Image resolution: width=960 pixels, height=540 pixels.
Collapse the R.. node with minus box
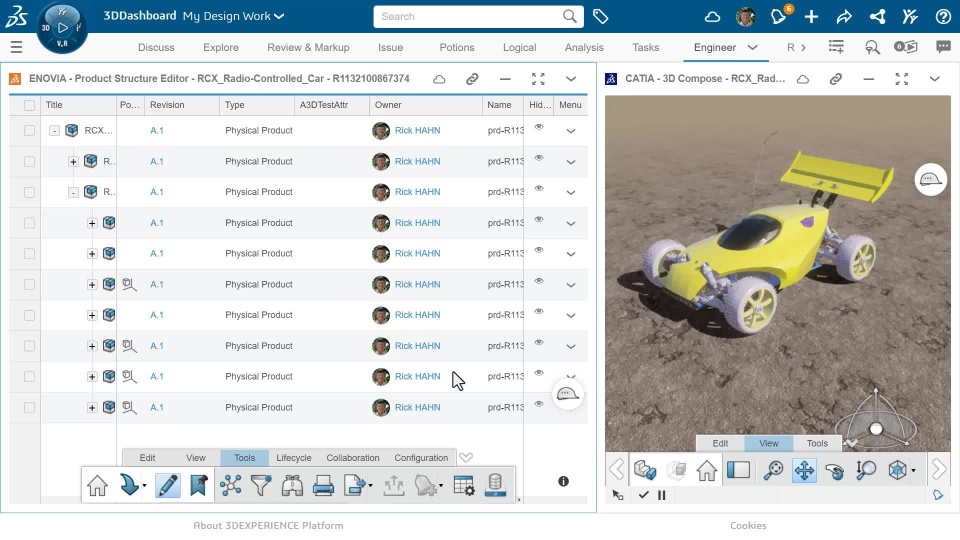(x=73, y=192)
